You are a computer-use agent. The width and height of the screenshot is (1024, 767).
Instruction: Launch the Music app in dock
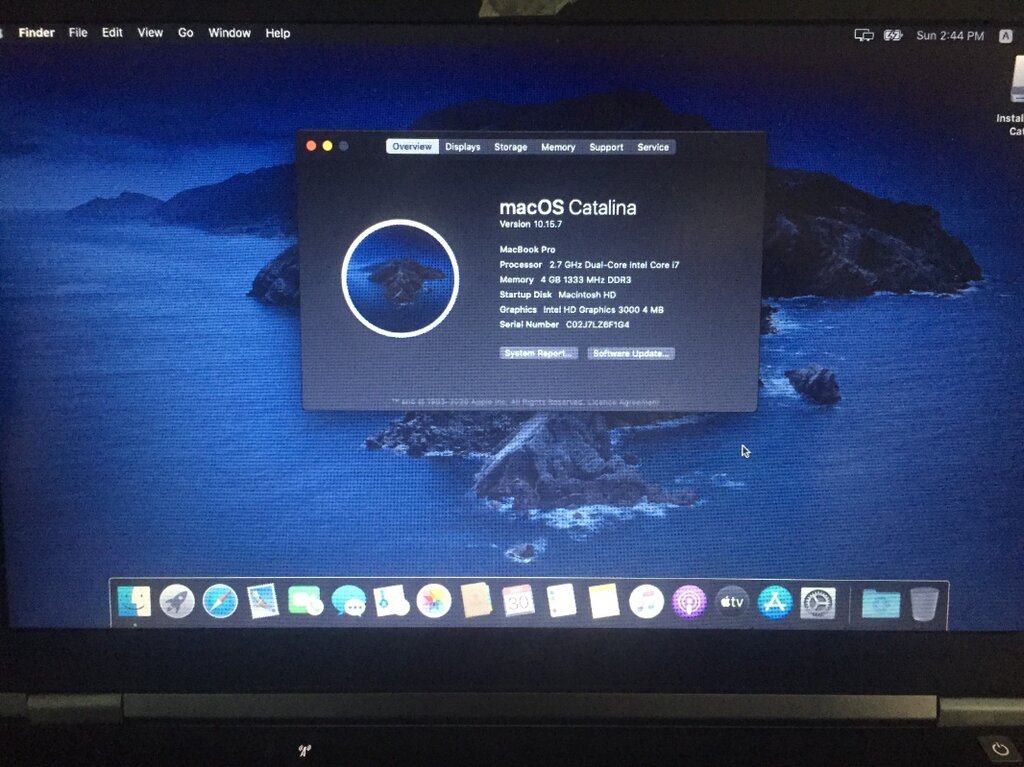[x=647, y=602]
